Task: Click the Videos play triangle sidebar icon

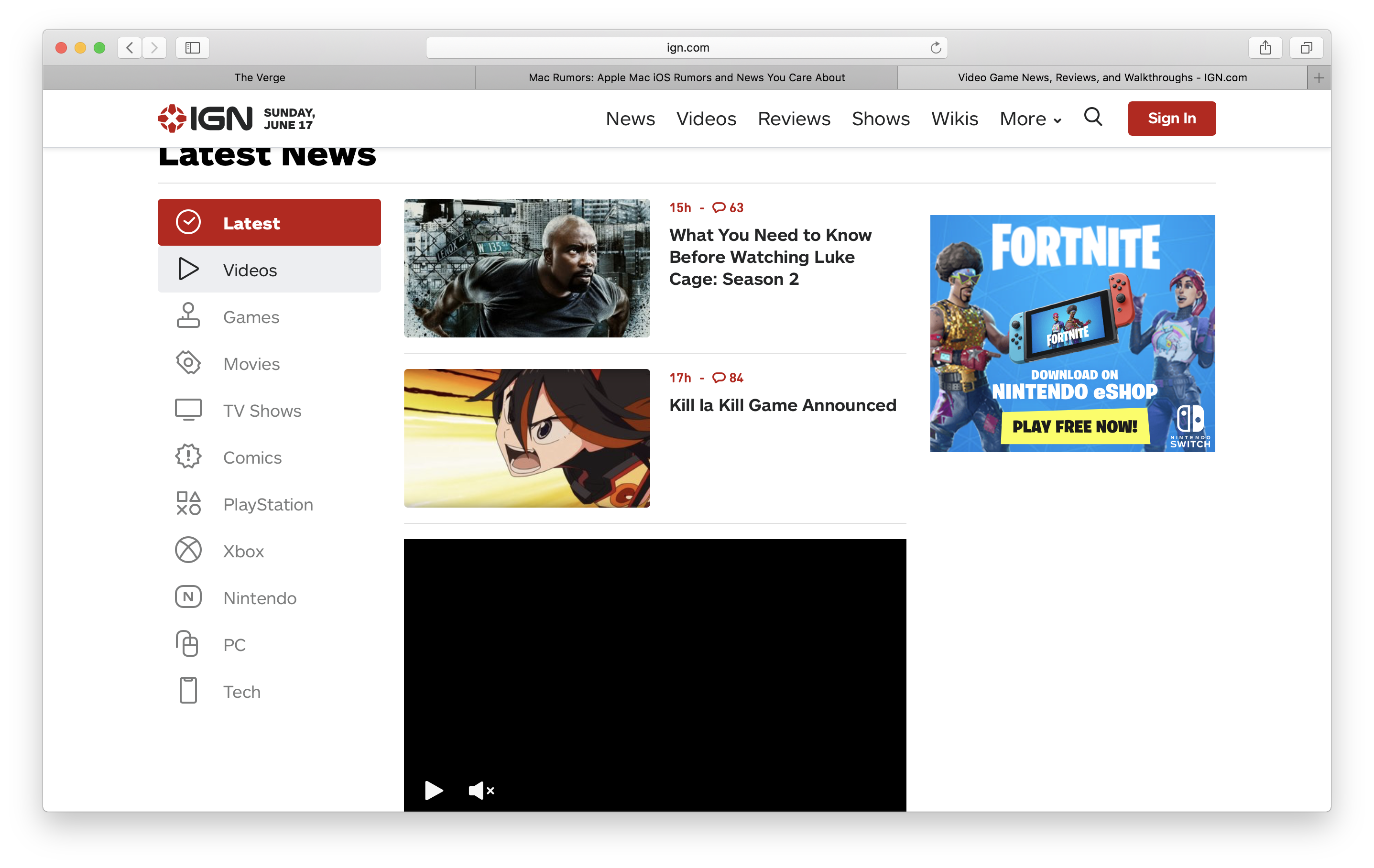Action: click(188, 269)
